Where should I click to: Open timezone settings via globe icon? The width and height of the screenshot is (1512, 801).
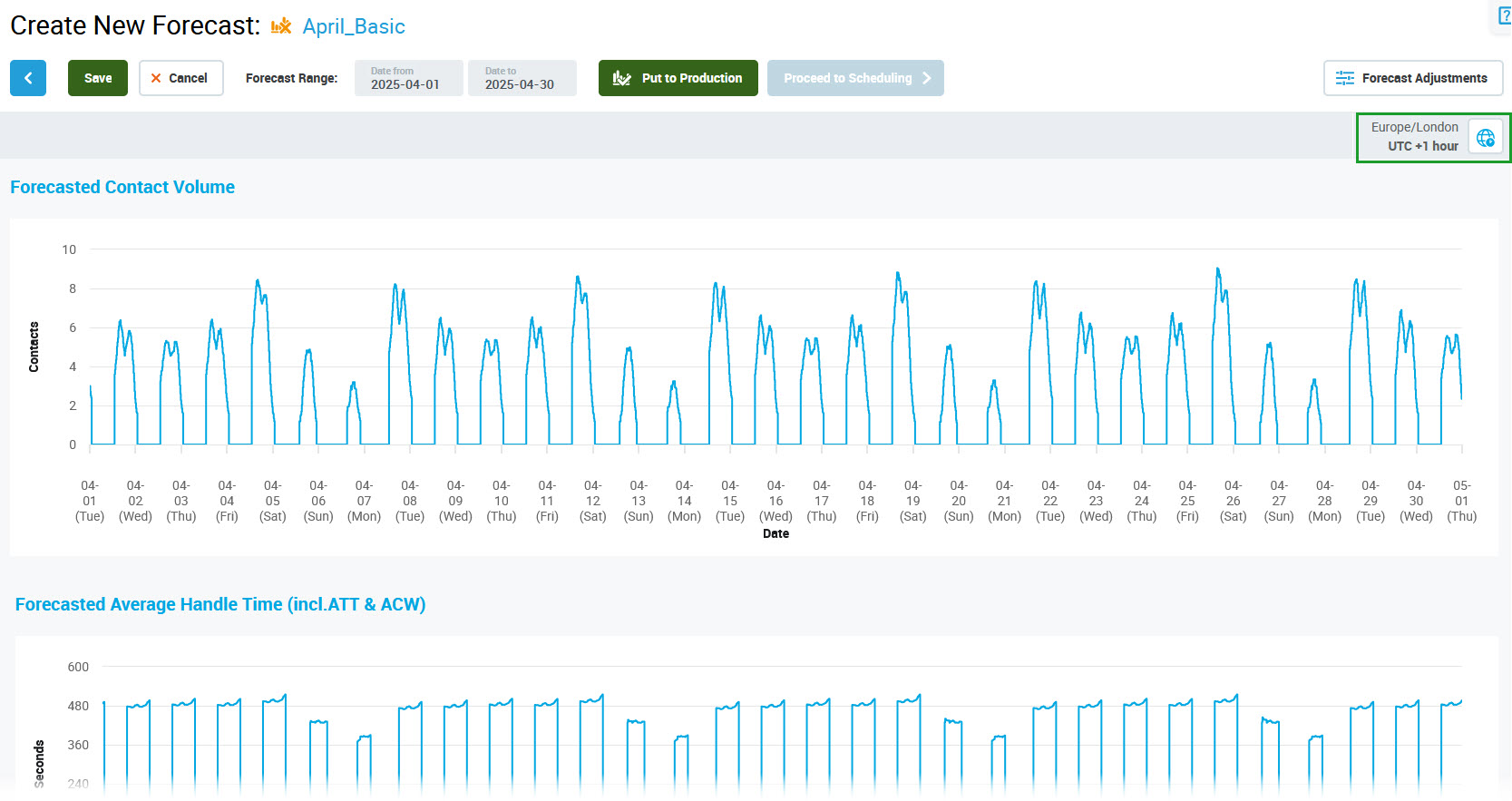1485,138
